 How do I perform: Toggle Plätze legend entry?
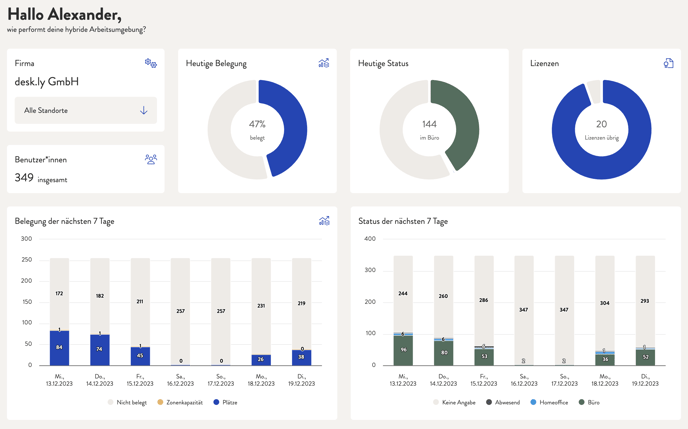pos(225,402)
